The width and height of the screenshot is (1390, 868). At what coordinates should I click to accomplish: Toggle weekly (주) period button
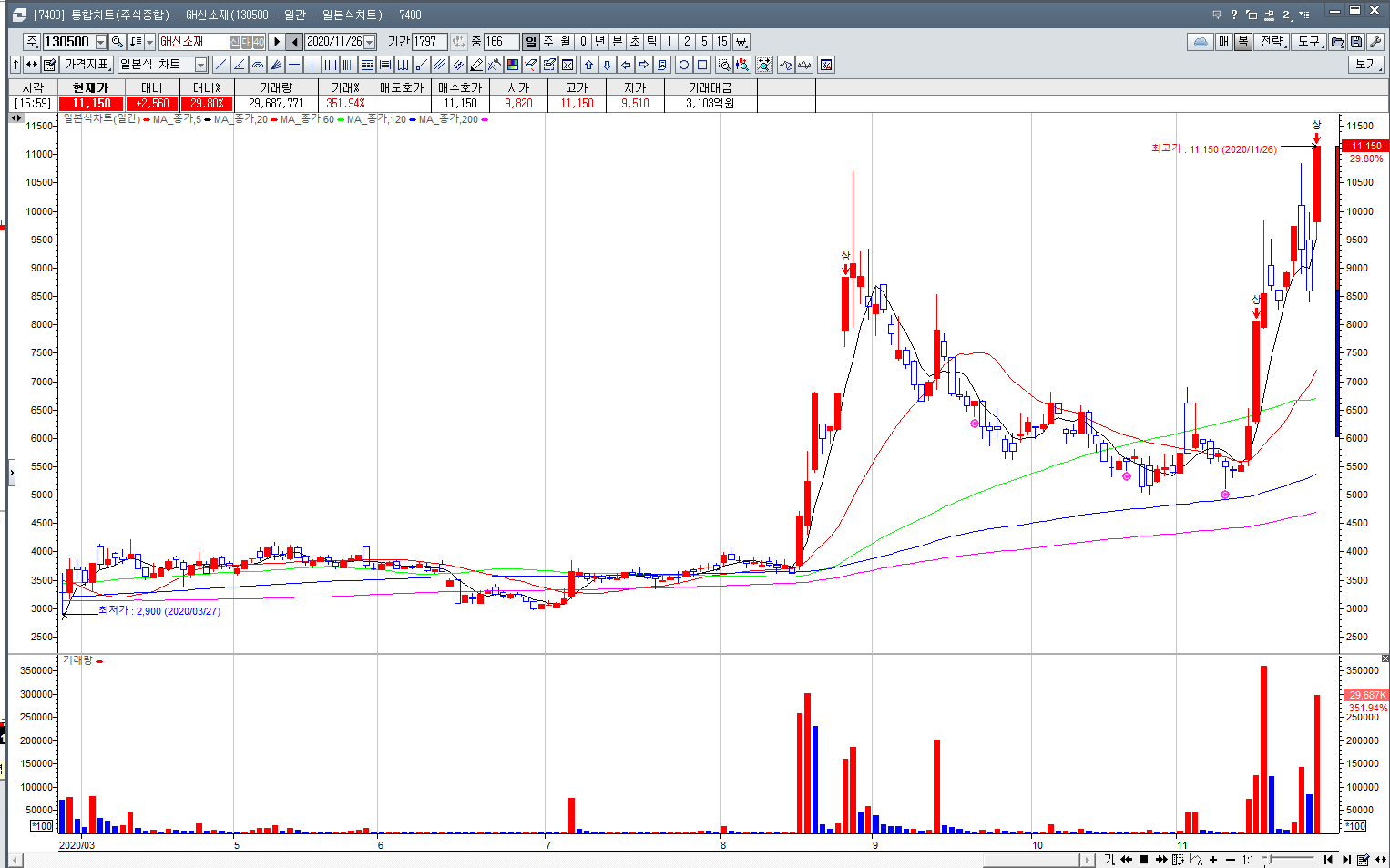pos(548,42)
